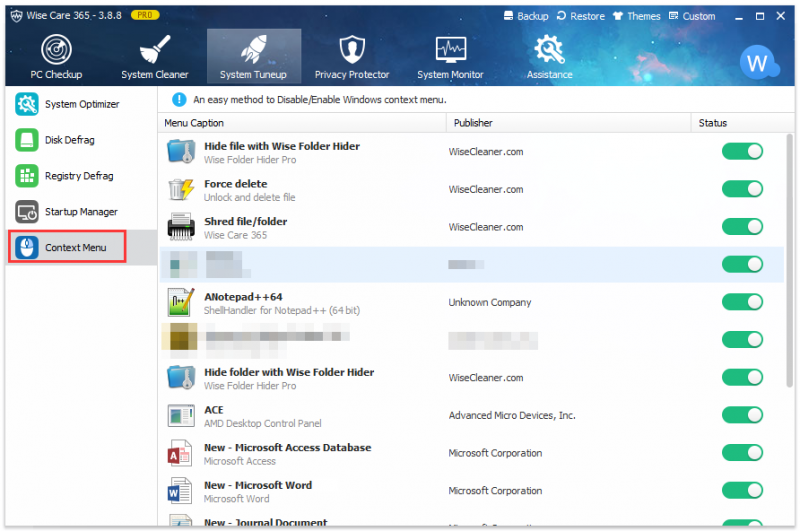The height and width of the screenshot is (531, 800).
Task: Open the System Monitor pulse icon
Action: pos(451,49)
